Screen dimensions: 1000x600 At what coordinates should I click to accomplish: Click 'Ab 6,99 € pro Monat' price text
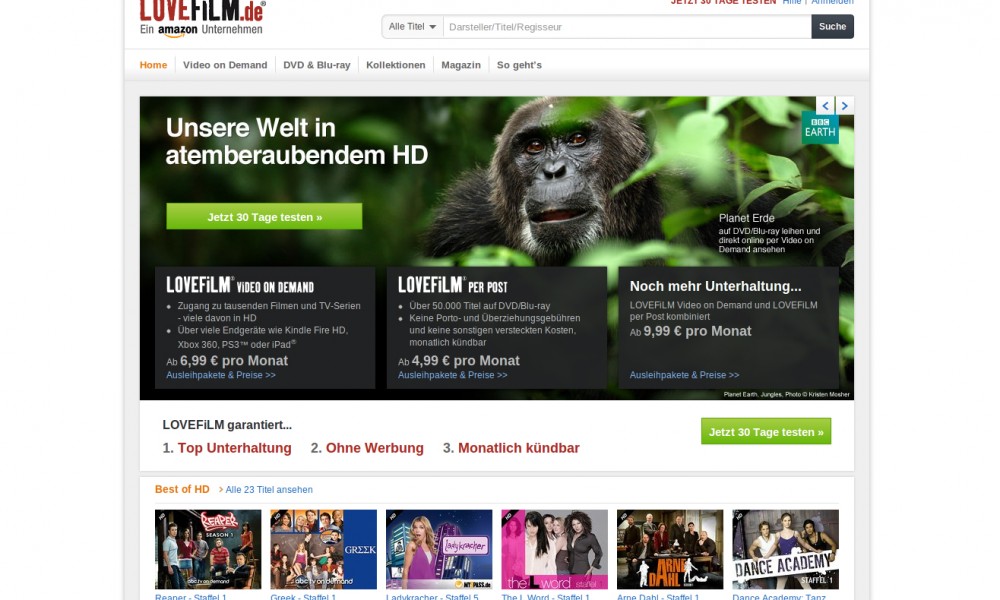click(x=227, y=361)
